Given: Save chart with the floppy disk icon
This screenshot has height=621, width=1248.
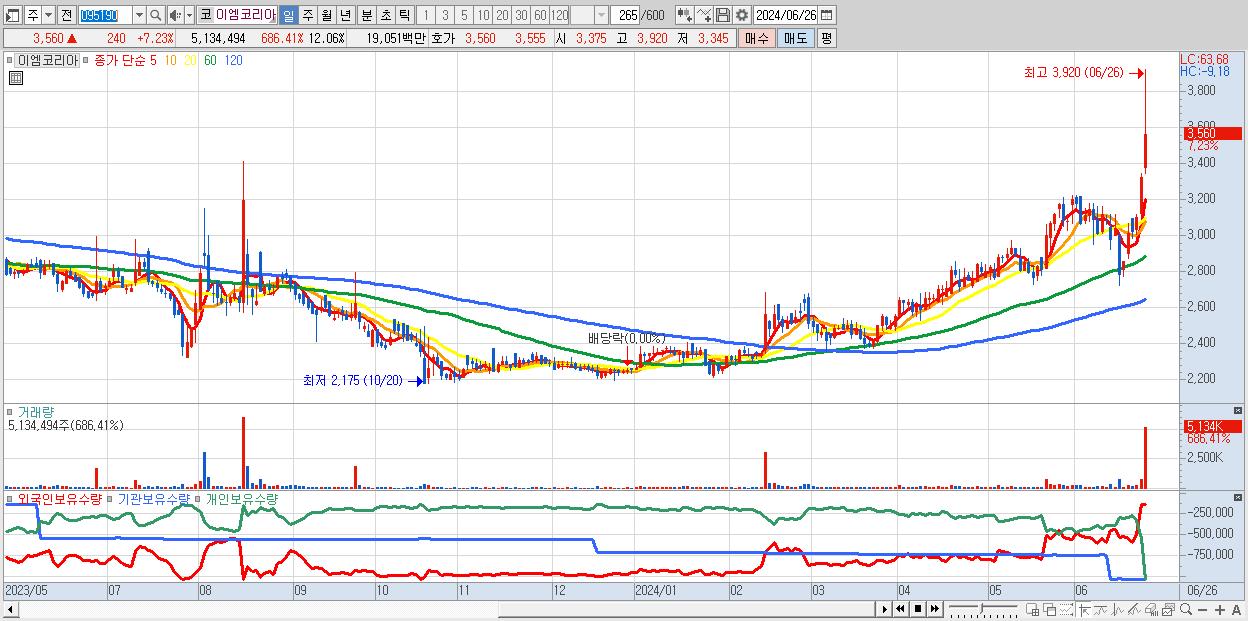Looking at the screenshot, I should click(x=723, y=15).
